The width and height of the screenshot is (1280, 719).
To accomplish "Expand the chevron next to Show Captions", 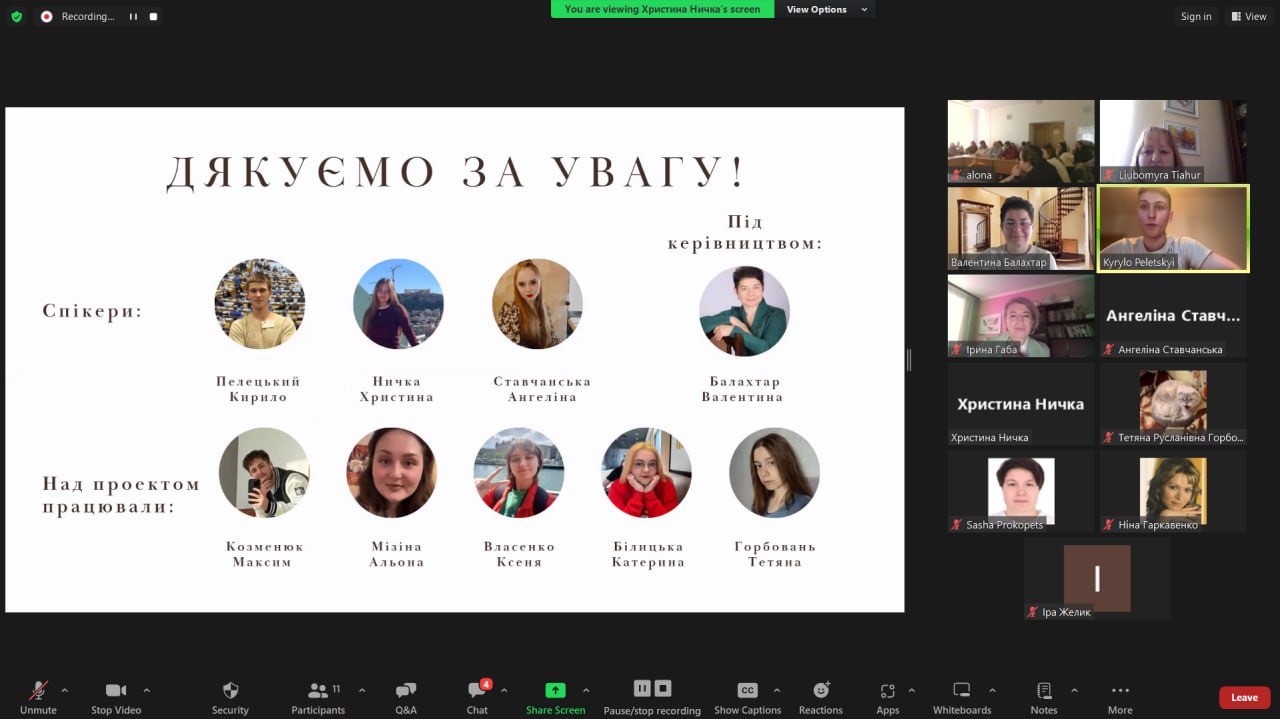I will [777, 690].
